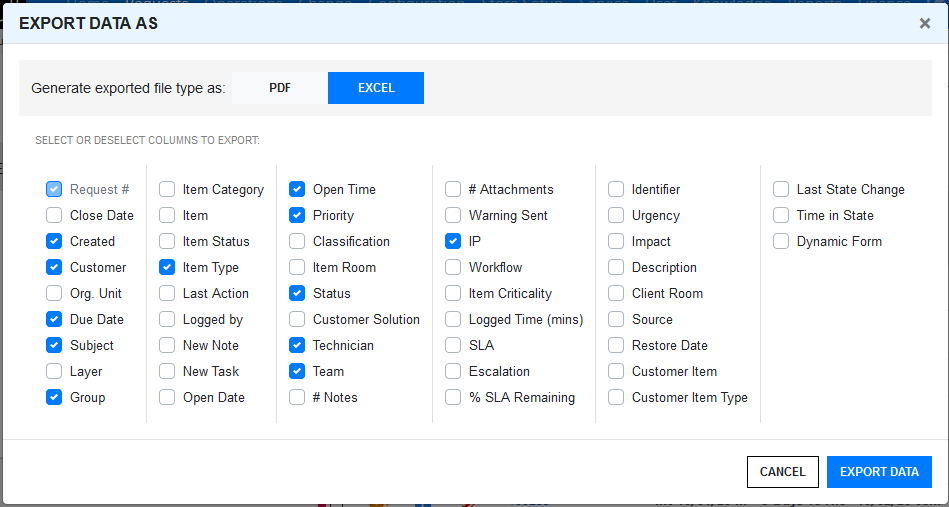Choose EXCEL export file type

376,88
